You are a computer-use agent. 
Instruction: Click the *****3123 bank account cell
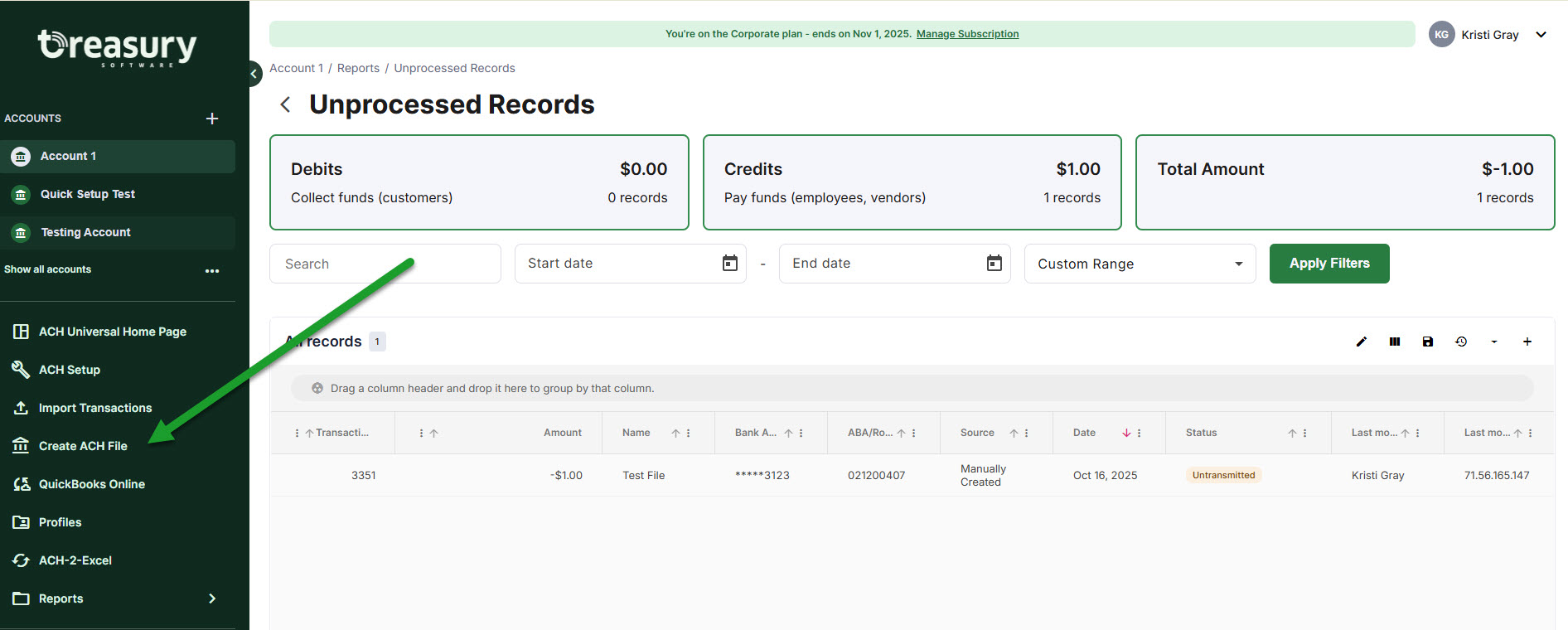click(762, 476)
